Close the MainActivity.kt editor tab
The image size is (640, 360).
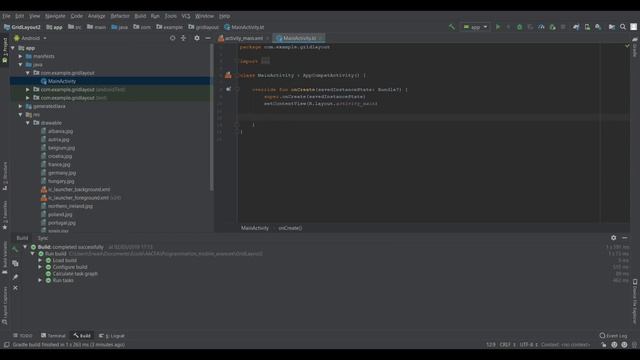click(321, 38)
